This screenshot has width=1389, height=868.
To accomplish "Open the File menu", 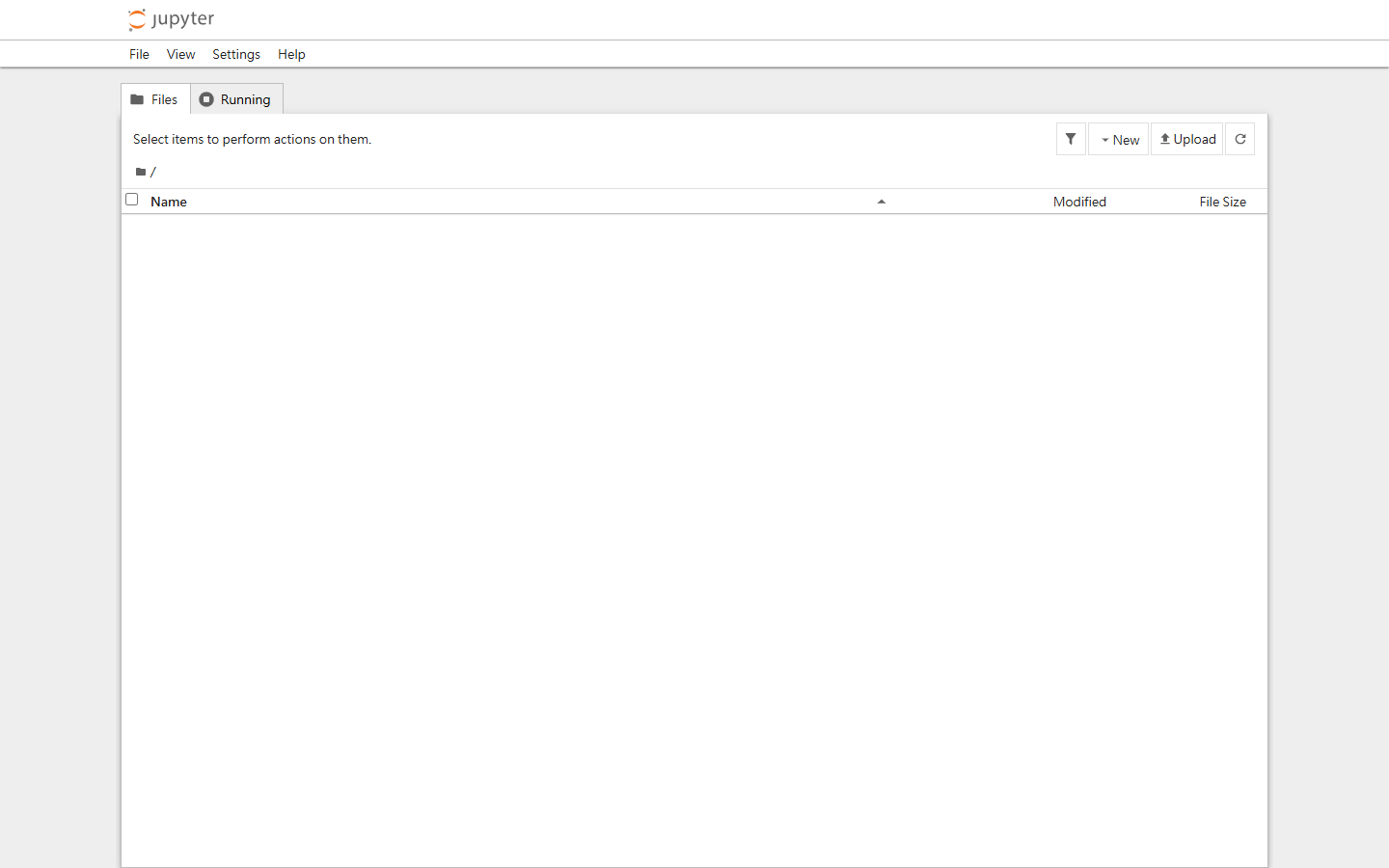I will click(139, 54).
